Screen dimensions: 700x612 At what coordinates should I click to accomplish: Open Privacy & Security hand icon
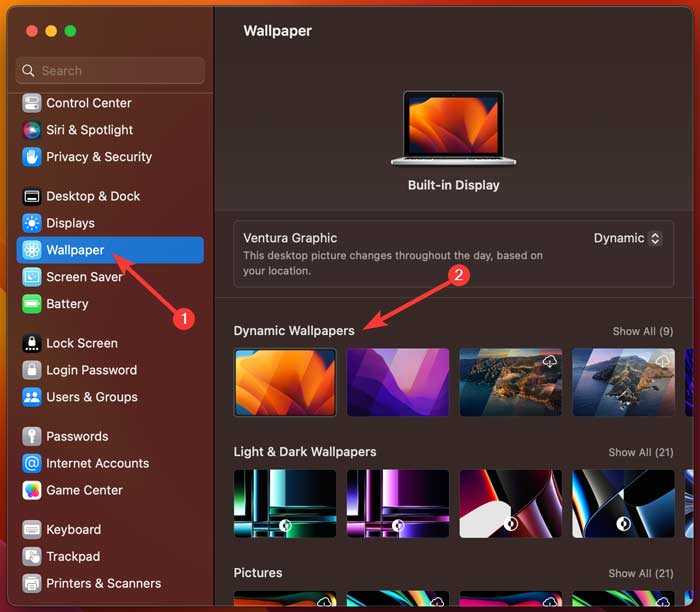coord(32,157)
